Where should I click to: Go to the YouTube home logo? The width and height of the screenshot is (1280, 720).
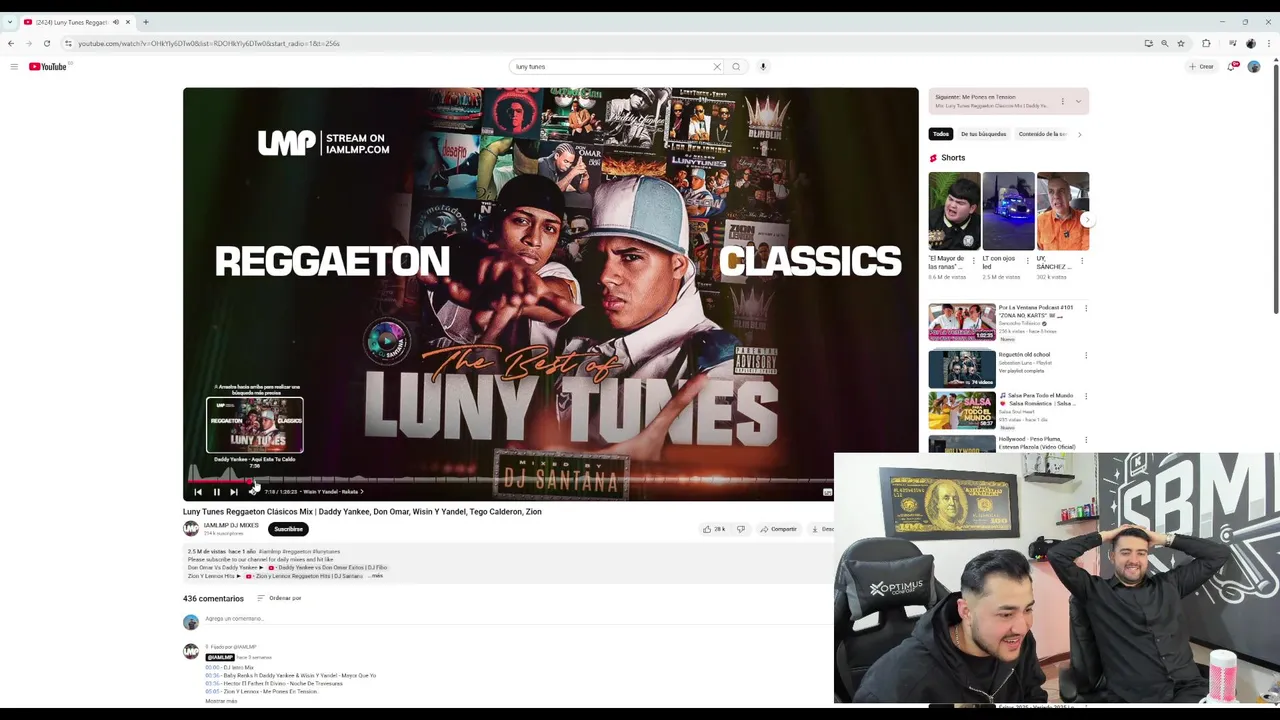(47, 67)
